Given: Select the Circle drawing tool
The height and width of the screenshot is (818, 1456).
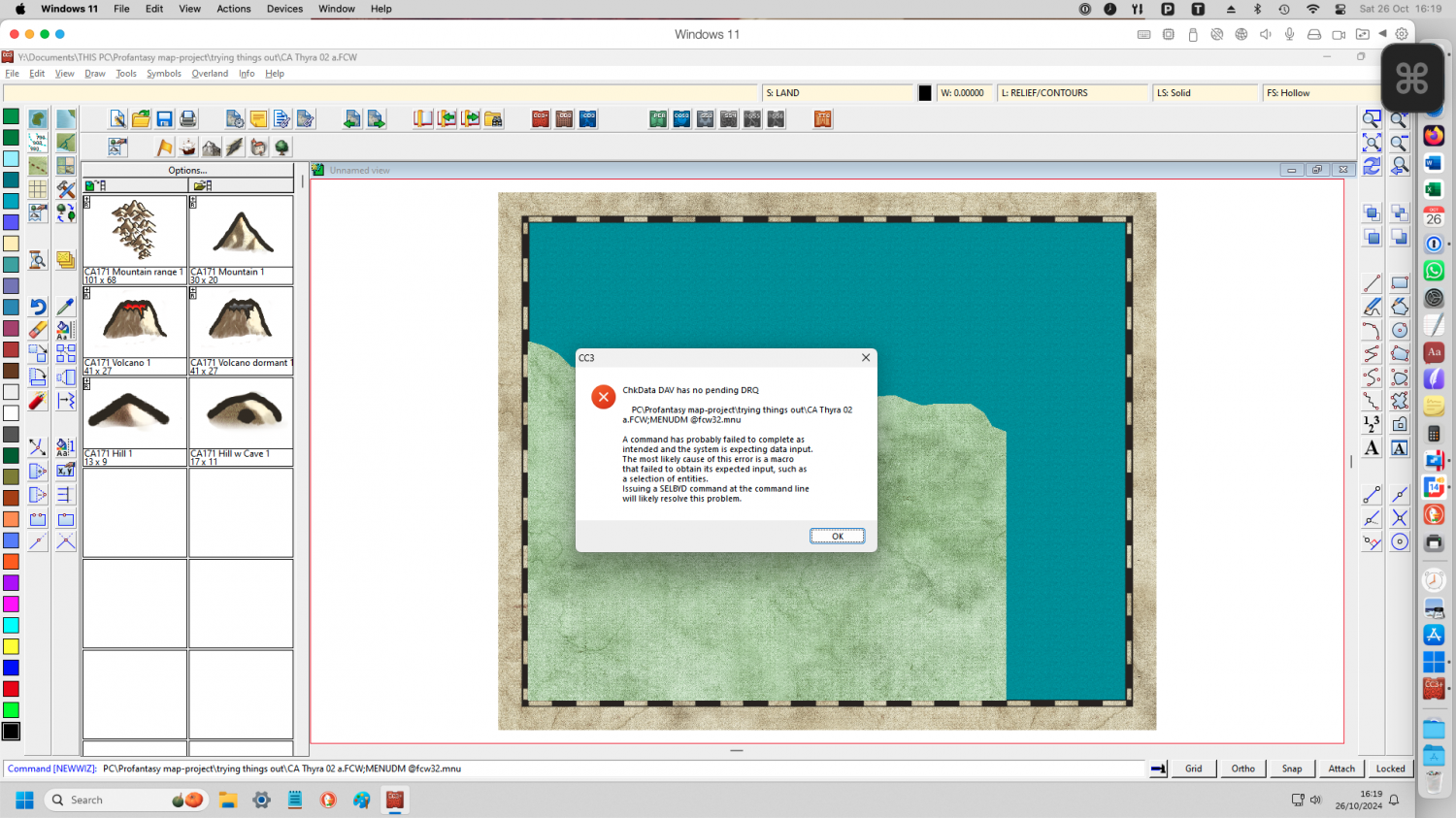Looking at the screenshot, I should pos(1400,330).
